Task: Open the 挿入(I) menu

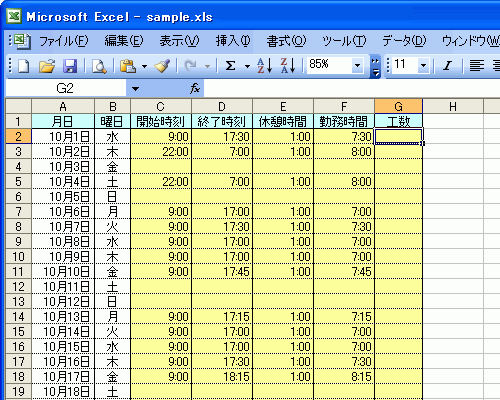Action: (x=233, y=41)
